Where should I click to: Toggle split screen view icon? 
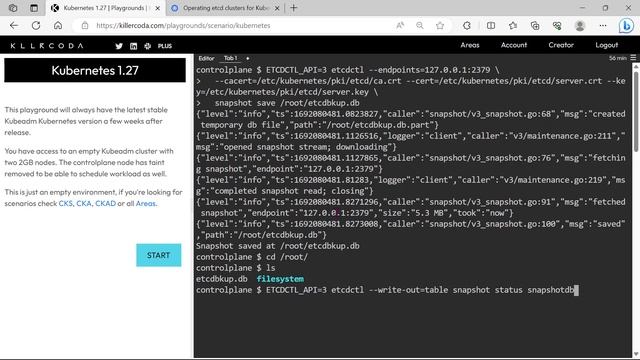(x=491, y=25)
